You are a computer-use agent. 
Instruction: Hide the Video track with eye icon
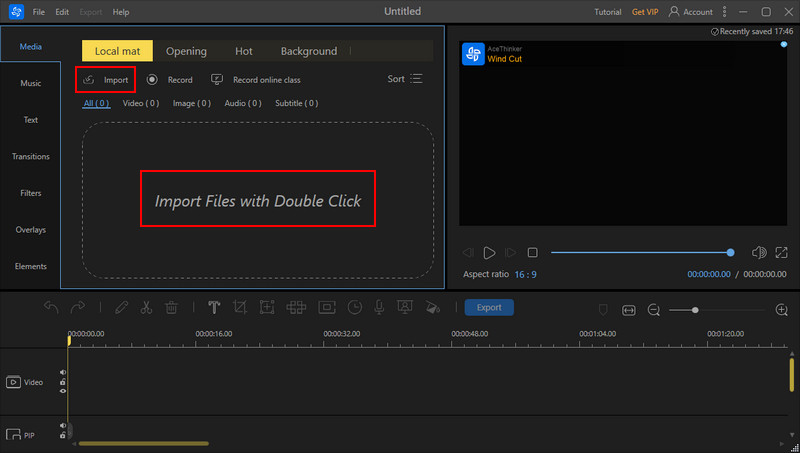[x=63, y=391]
